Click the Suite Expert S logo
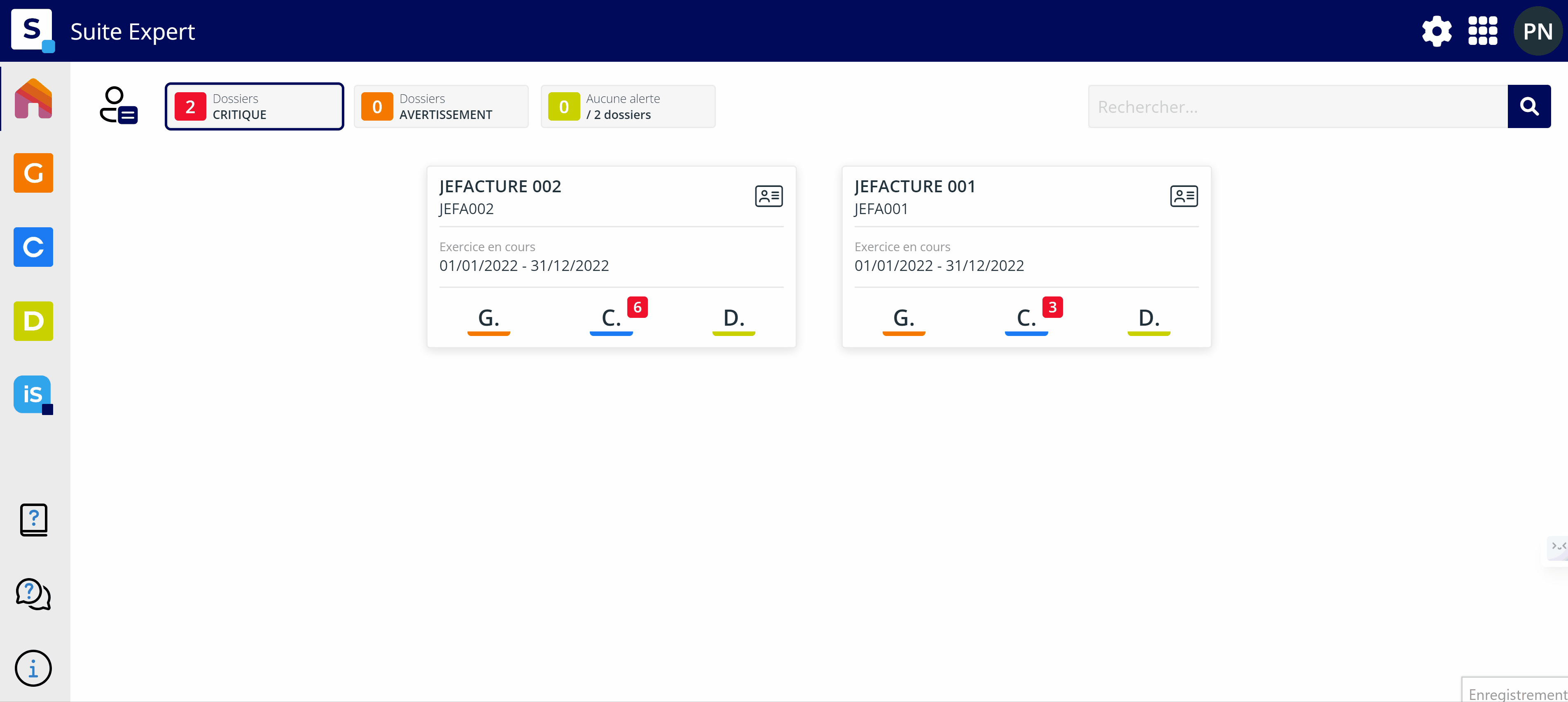This screenshot has width=1568, height=702. [32, 30]
